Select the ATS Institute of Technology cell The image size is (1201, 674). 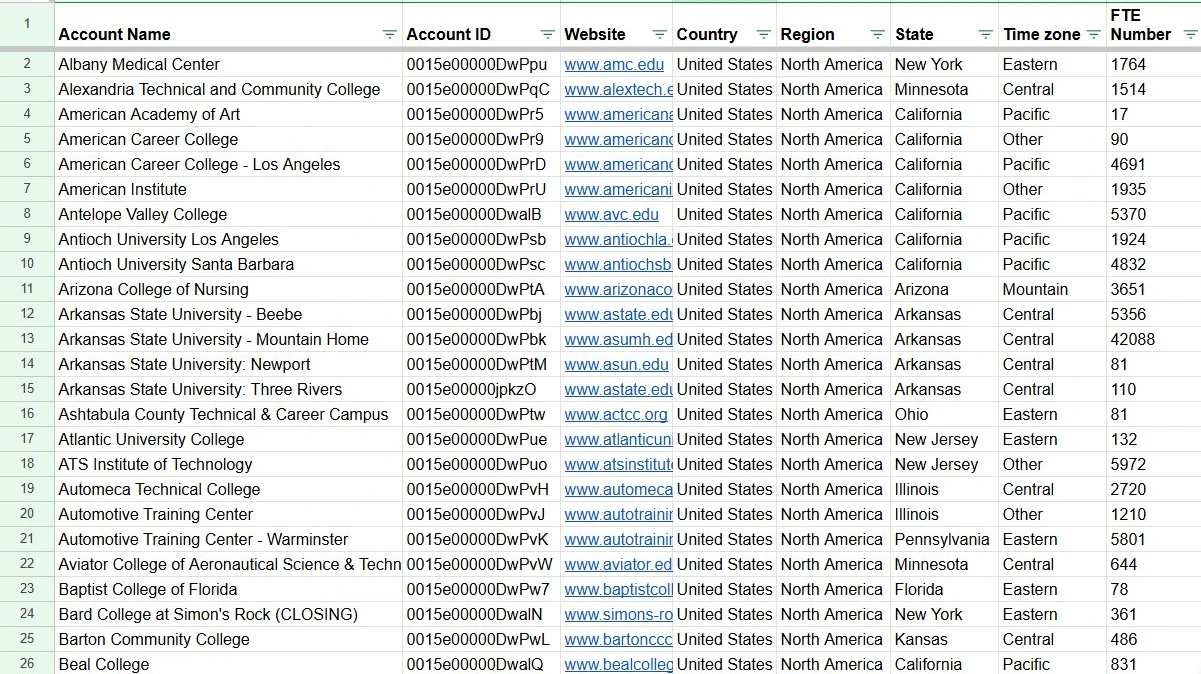tap(228, 464)
